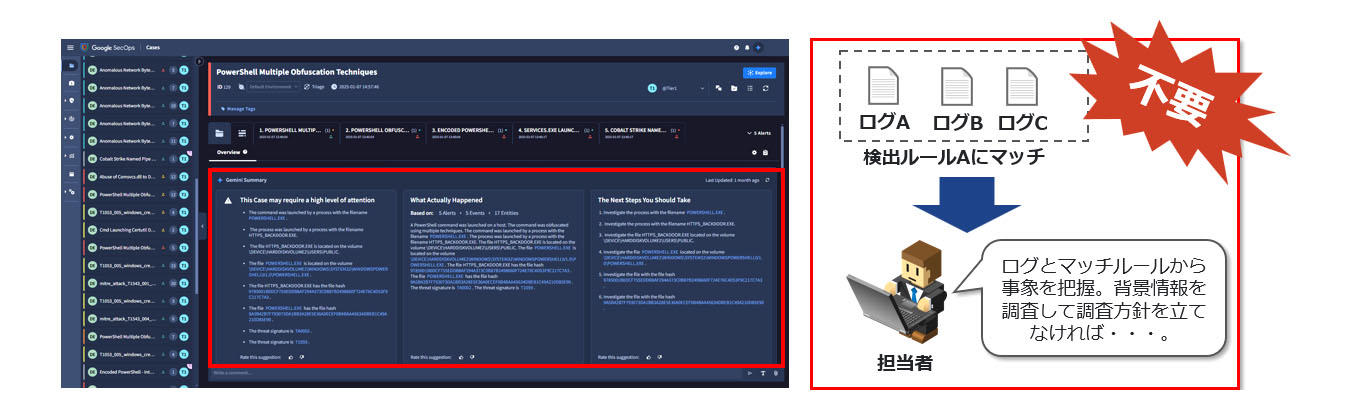Thumbs up the high-attention summary suggestion

coord(291,356)
